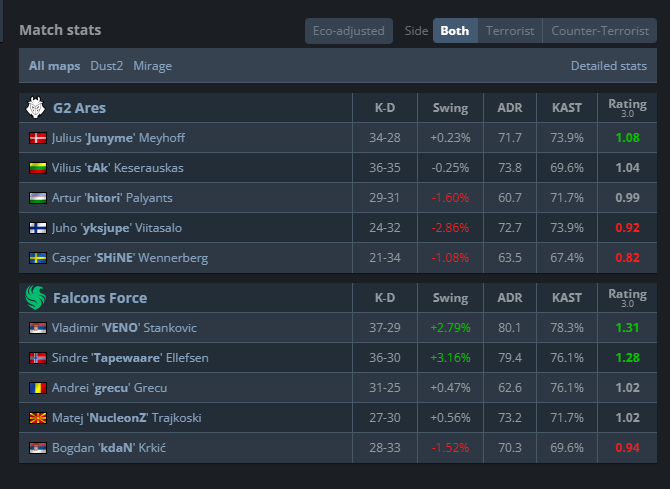Click the Romanian flag beside grecu
Viewport: 670px width, 489px height.
pyautogui.click(x=38, y=388)
